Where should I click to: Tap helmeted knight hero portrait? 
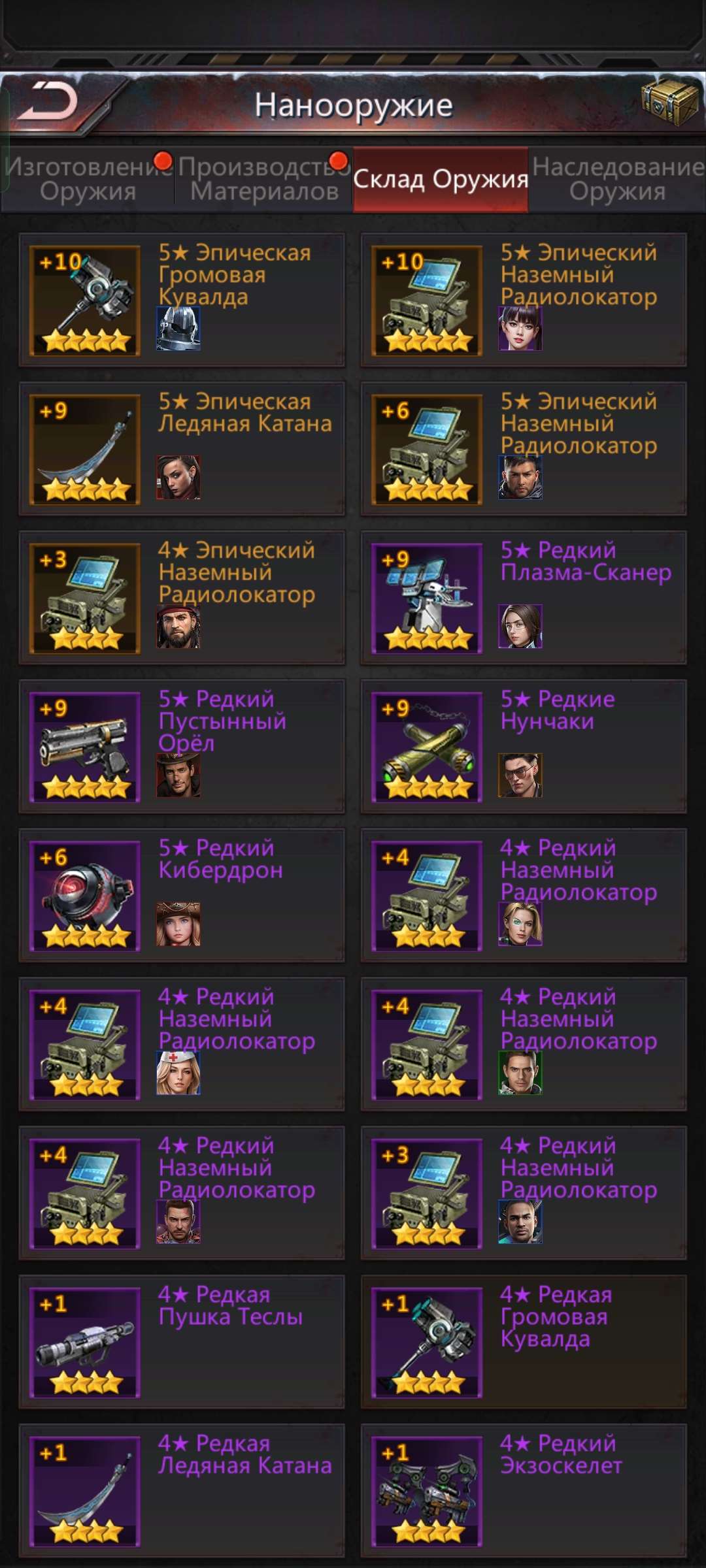coord(178,329)
